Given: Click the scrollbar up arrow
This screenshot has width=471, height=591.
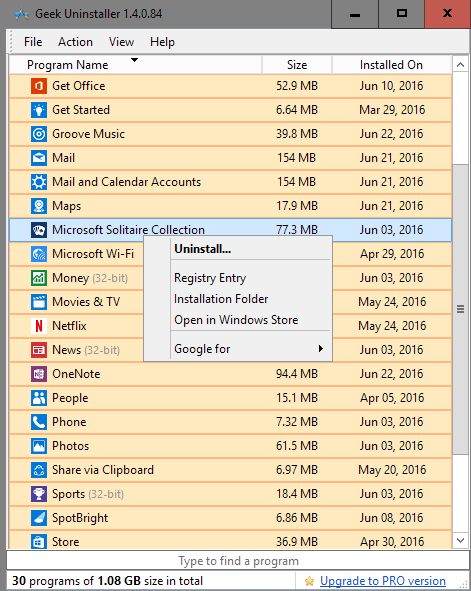Looking at the screenshot, I should pyautogui.click(x=460, y=65).
